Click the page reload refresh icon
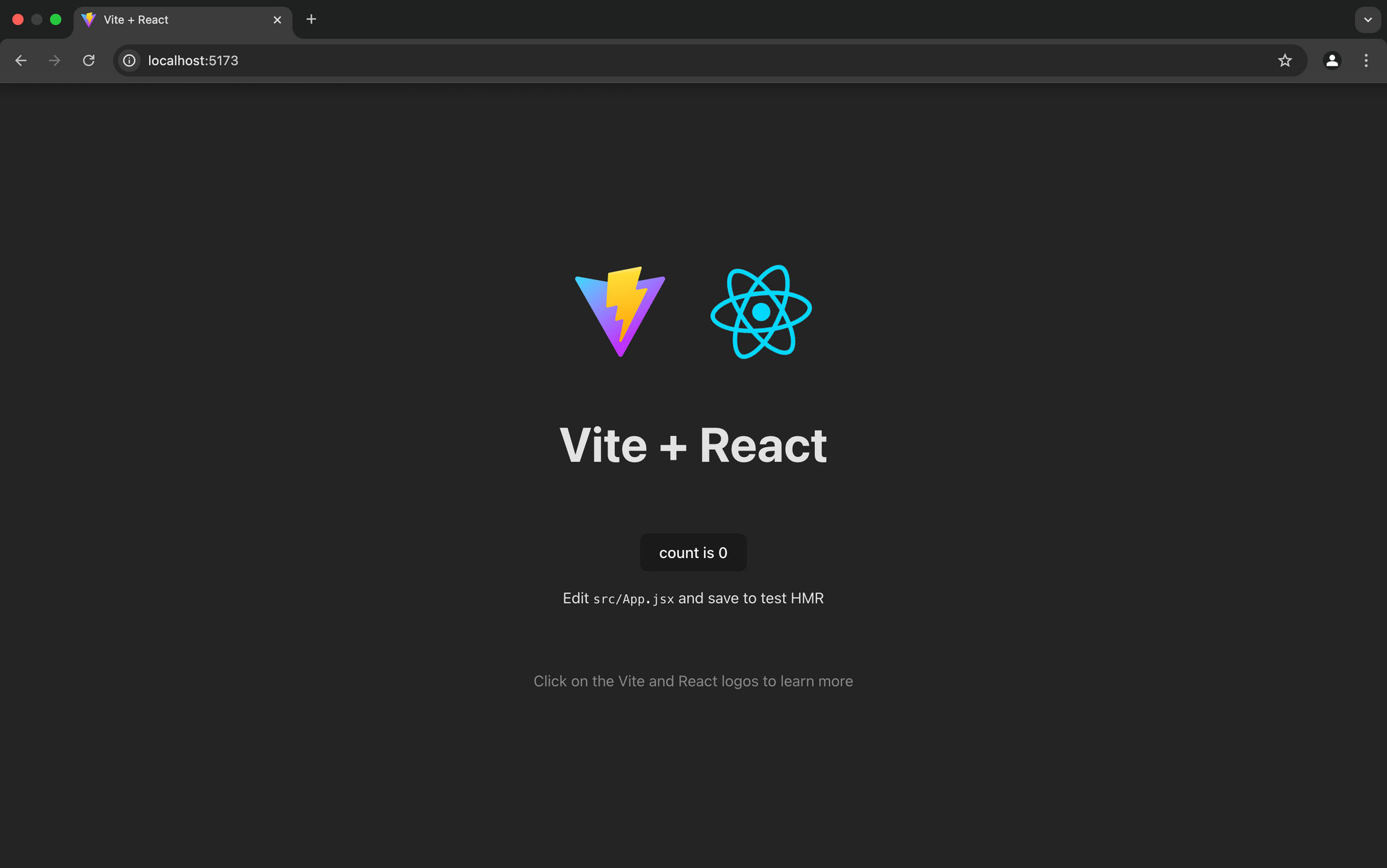 click(x=88, y=60)
